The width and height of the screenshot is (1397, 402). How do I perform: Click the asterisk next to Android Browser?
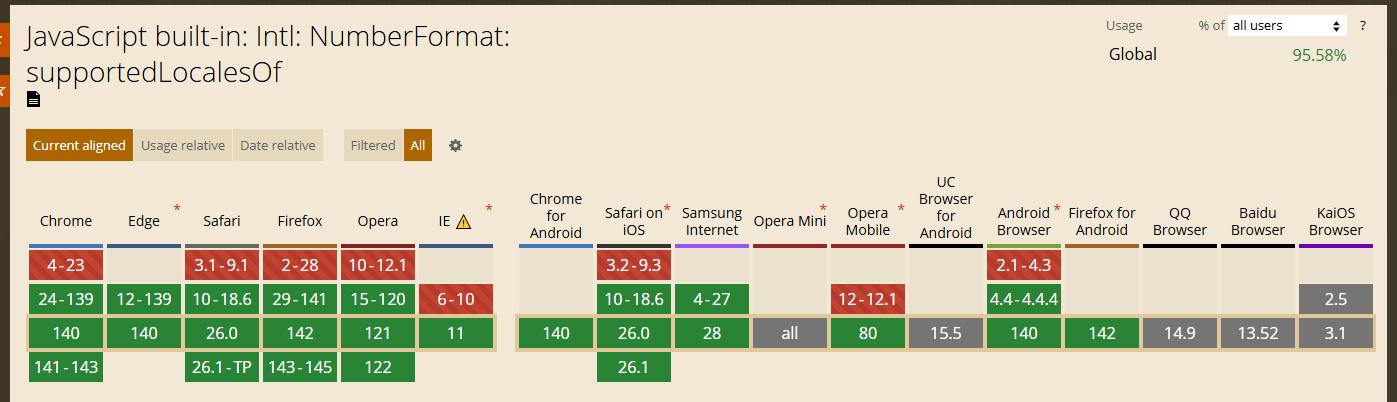click(1056, 209)
